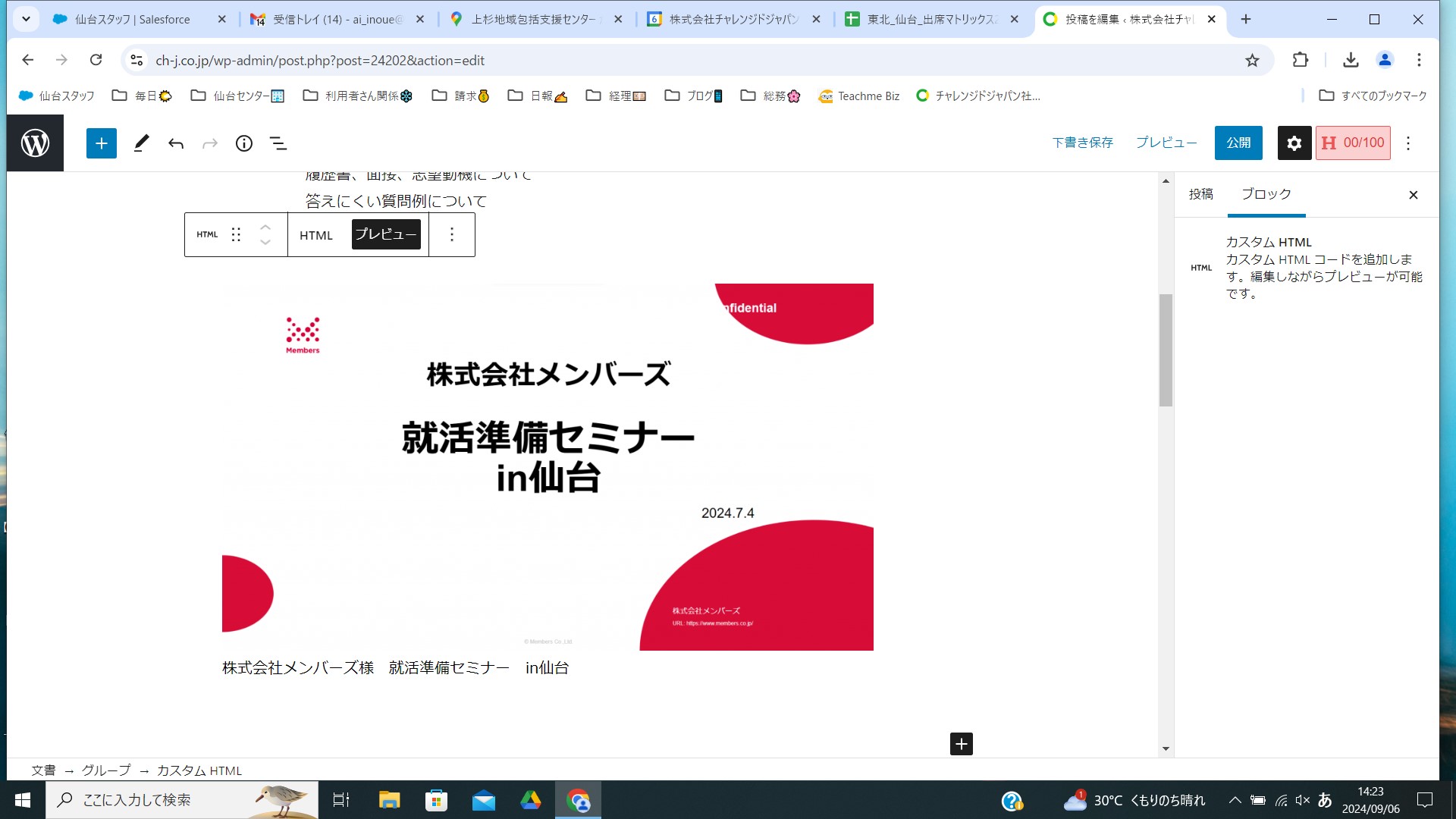Switch block to HTML view
The image size is (1456, 819).
point(316,235)
